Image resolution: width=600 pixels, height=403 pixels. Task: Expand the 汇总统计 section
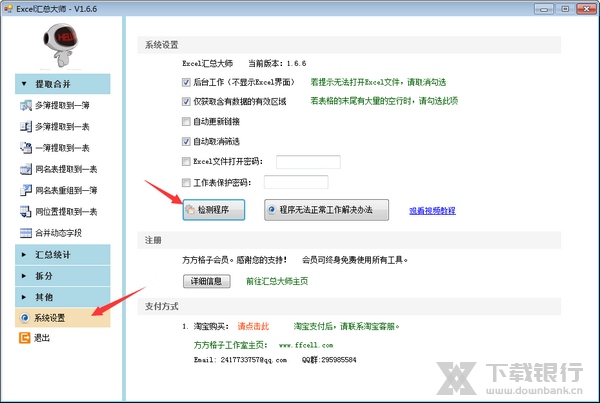(x=63, y=255)
